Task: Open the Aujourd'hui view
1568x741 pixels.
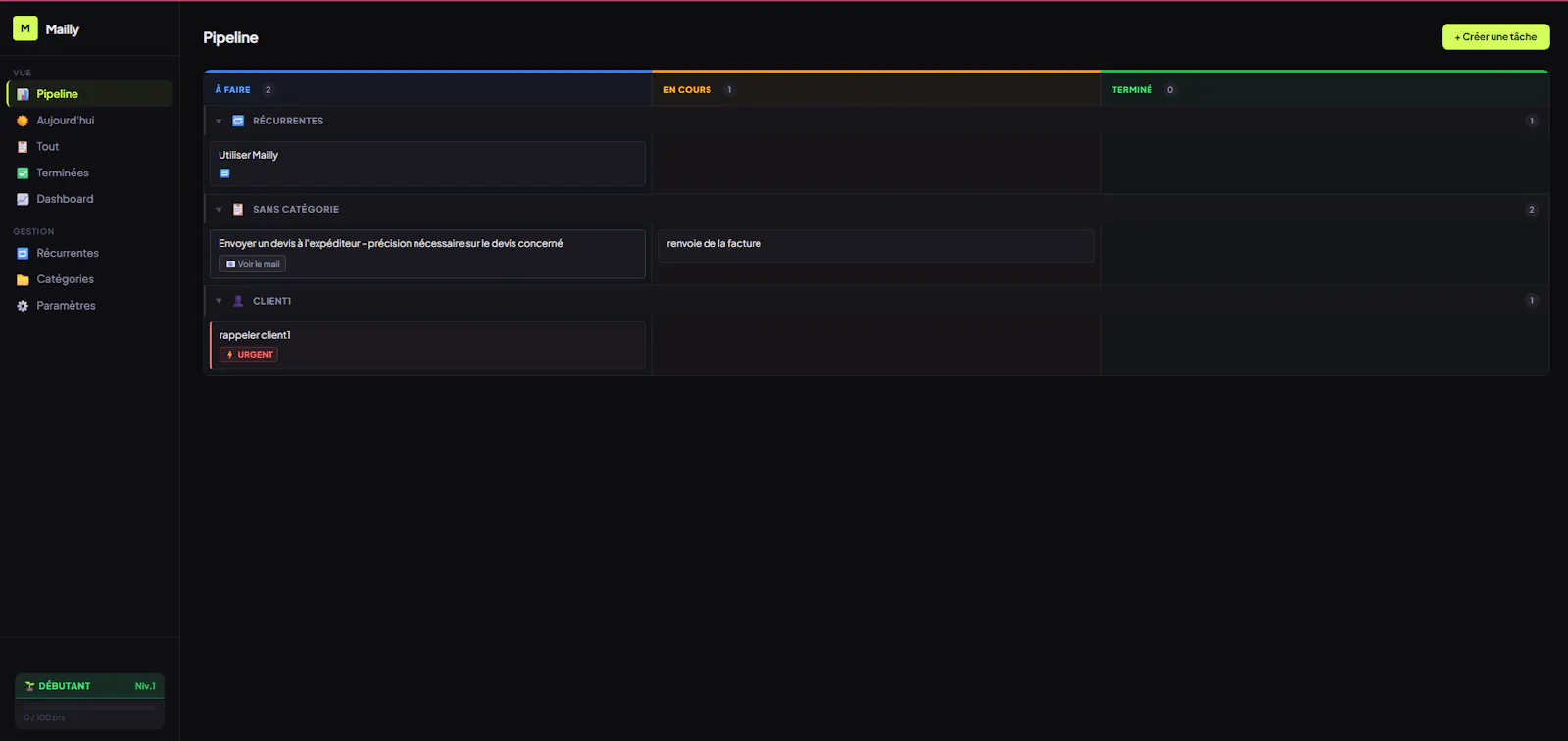Action: (x=90, y=121)
